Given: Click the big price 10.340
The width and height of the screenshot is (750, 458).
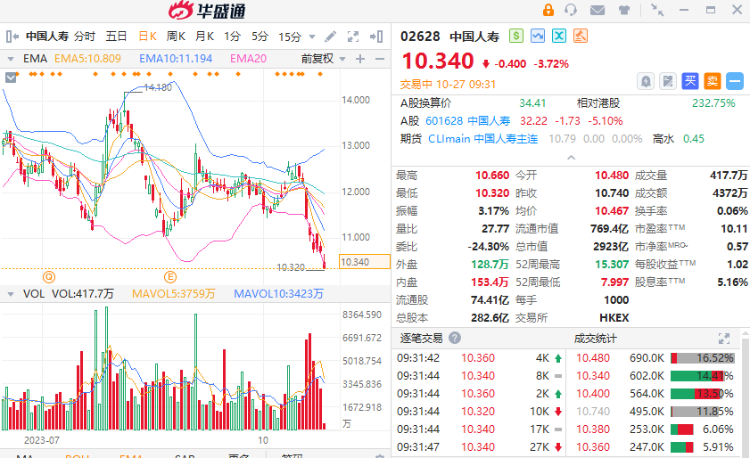Looking at the screenshot, I should tap(437, 62).
